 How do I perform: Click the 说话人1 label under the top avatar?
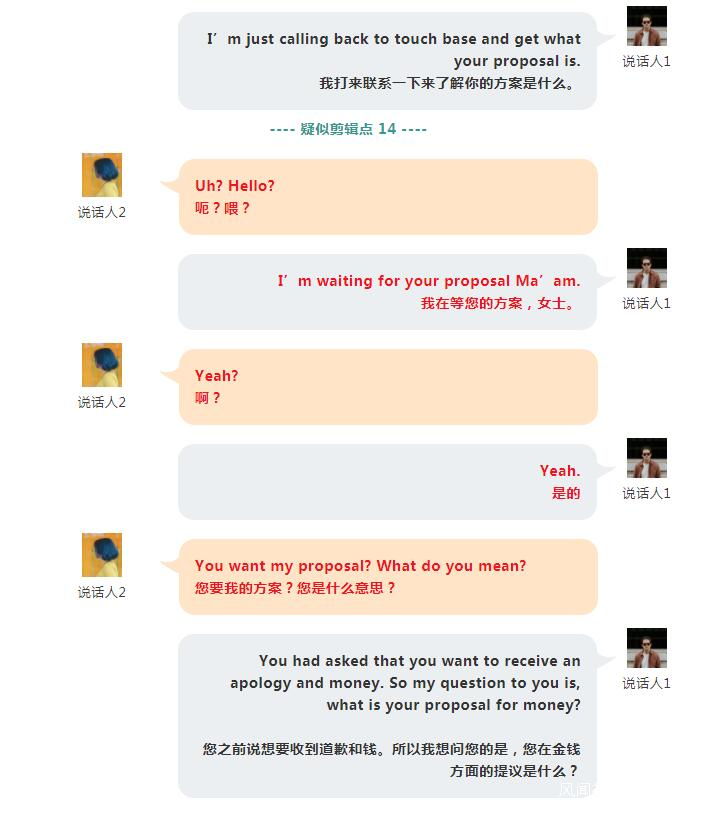tap(646, 61)
